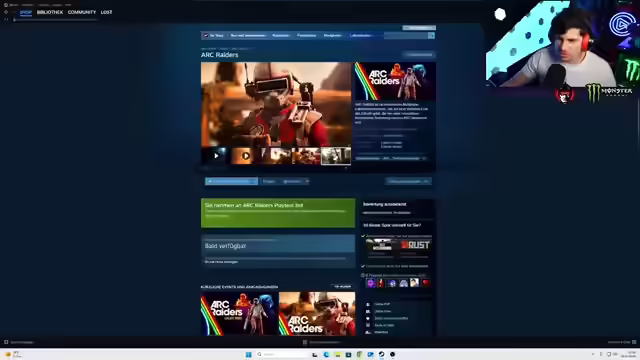Open the Punkteshop link
This screenshot has width=640, height=360.
tap(307, 36)
